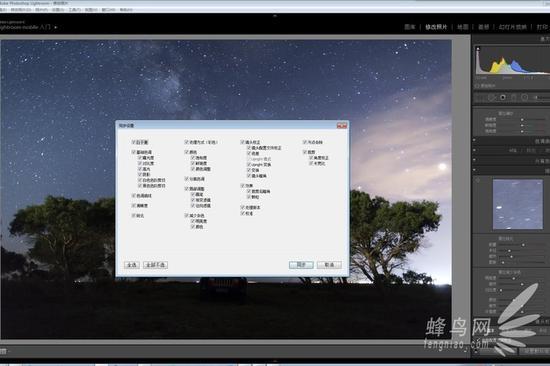Viewport: 550px width, 366px height.
Task: Expand the 分离色调 panel triangle
Action: [474, 160]
